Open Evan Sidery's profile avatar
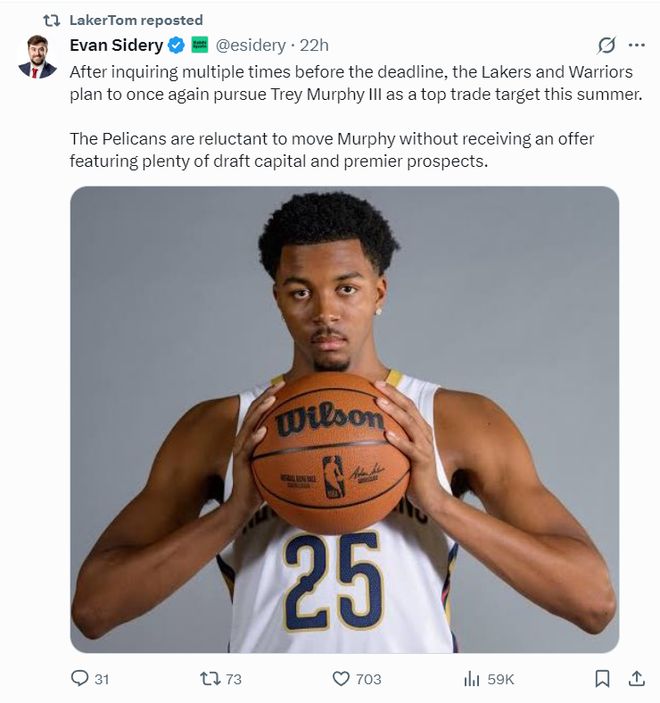The image size is (660, 703). point(37,56)
